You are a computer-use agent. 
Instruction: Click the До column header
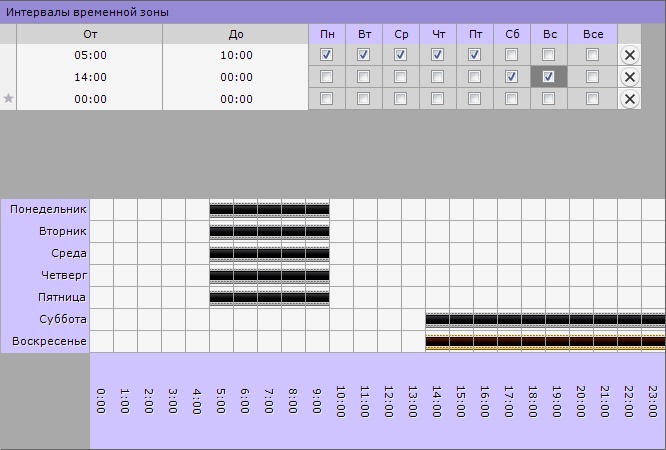[x=235, y=34]
